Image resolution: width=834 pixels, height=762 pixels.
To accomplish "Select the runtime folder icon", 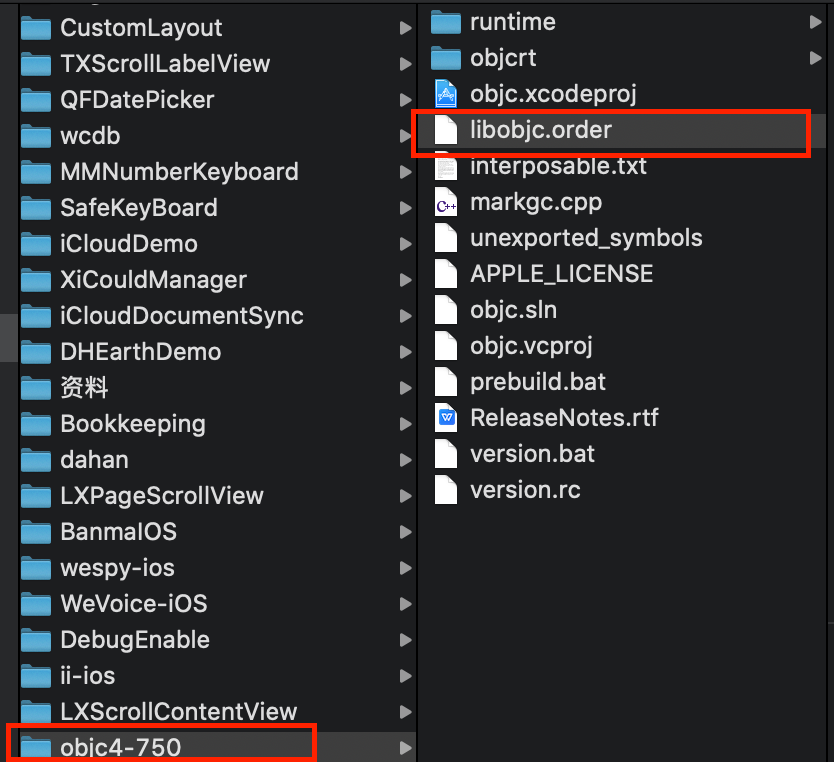I will point(446,22).
